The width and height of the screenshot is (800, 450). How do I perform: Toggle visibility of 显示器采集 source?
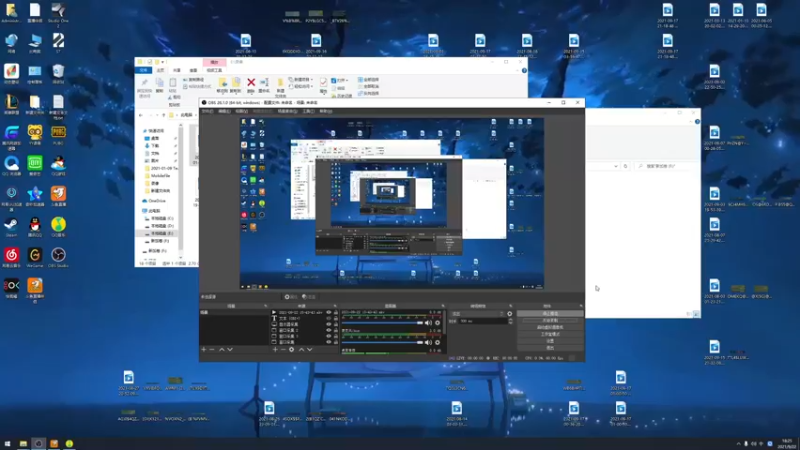coord(329,324)
